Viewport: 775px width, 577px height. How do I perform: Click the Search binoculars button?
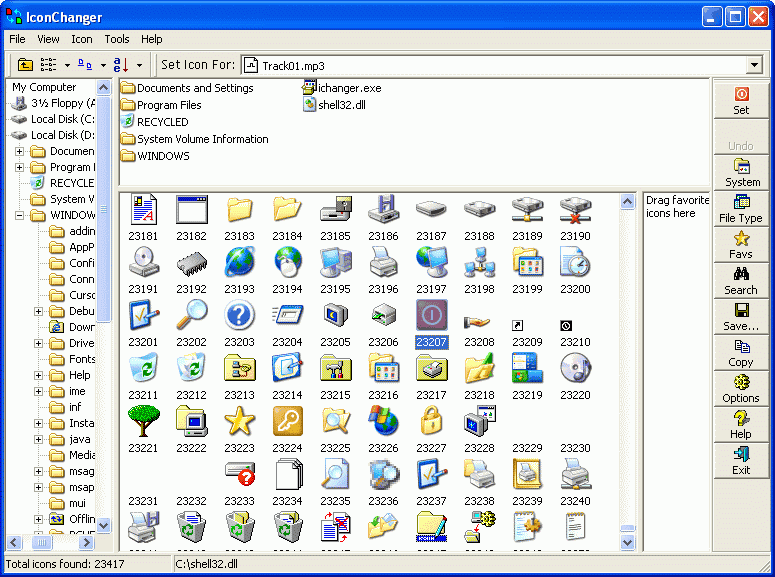point(741,281)
